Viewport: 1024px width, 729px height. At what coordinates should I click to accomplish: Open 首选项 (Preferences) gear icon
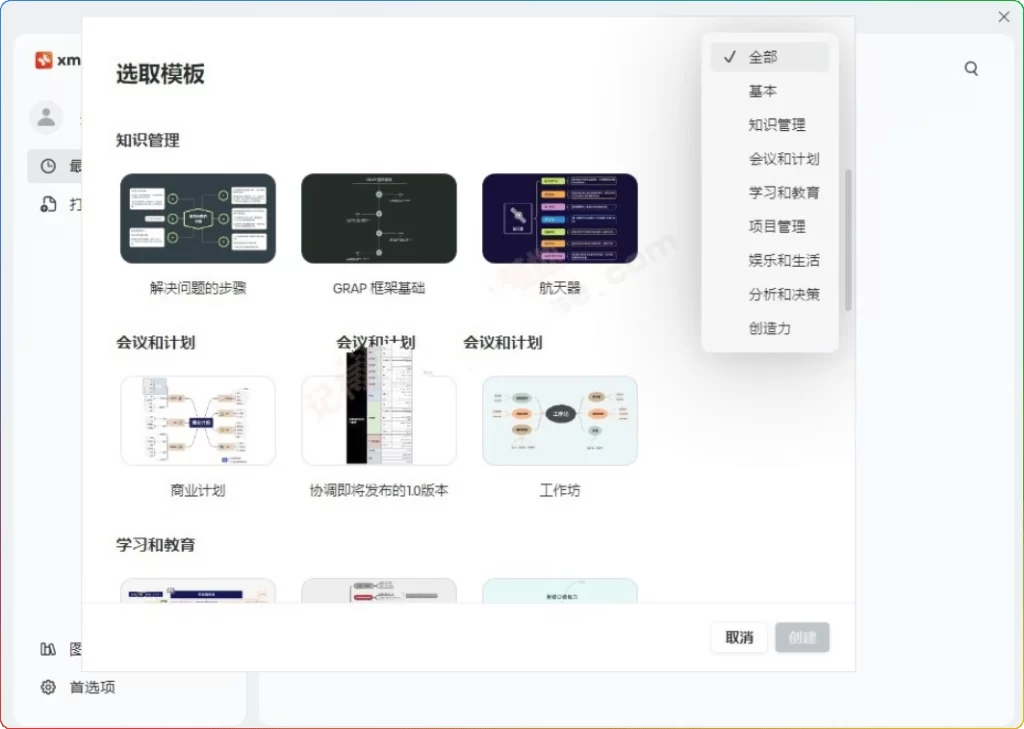click(x=47, y=687)
